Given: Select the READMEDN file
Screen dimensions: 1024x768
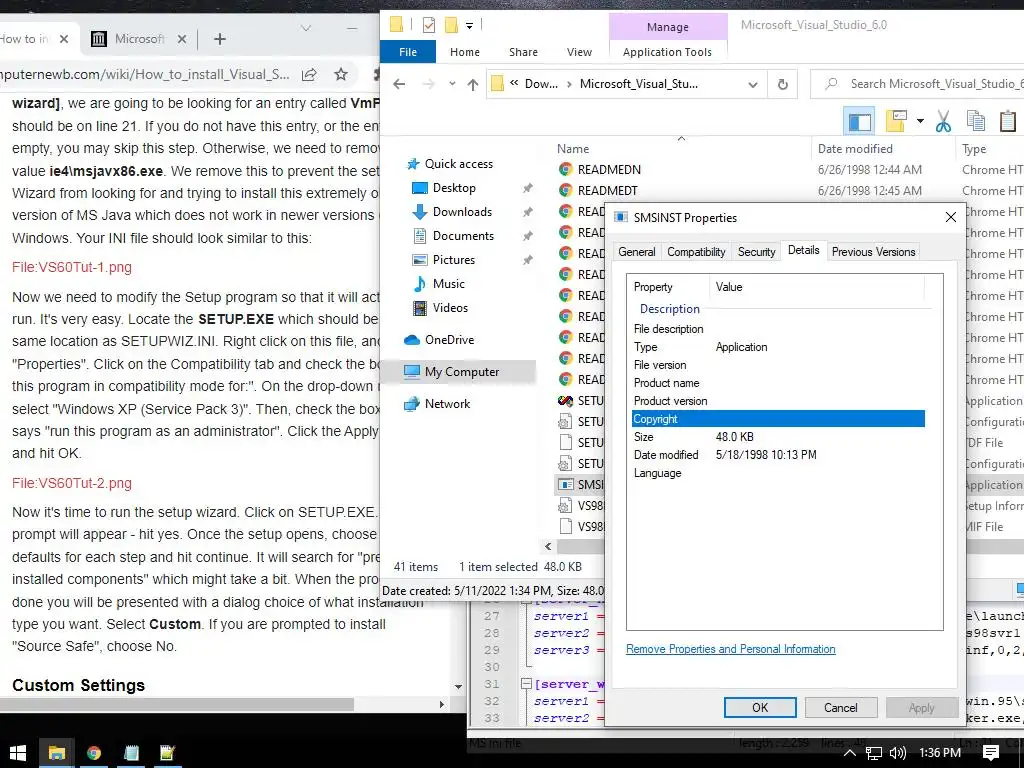Looking at the screenshot, I should point(609,170).
